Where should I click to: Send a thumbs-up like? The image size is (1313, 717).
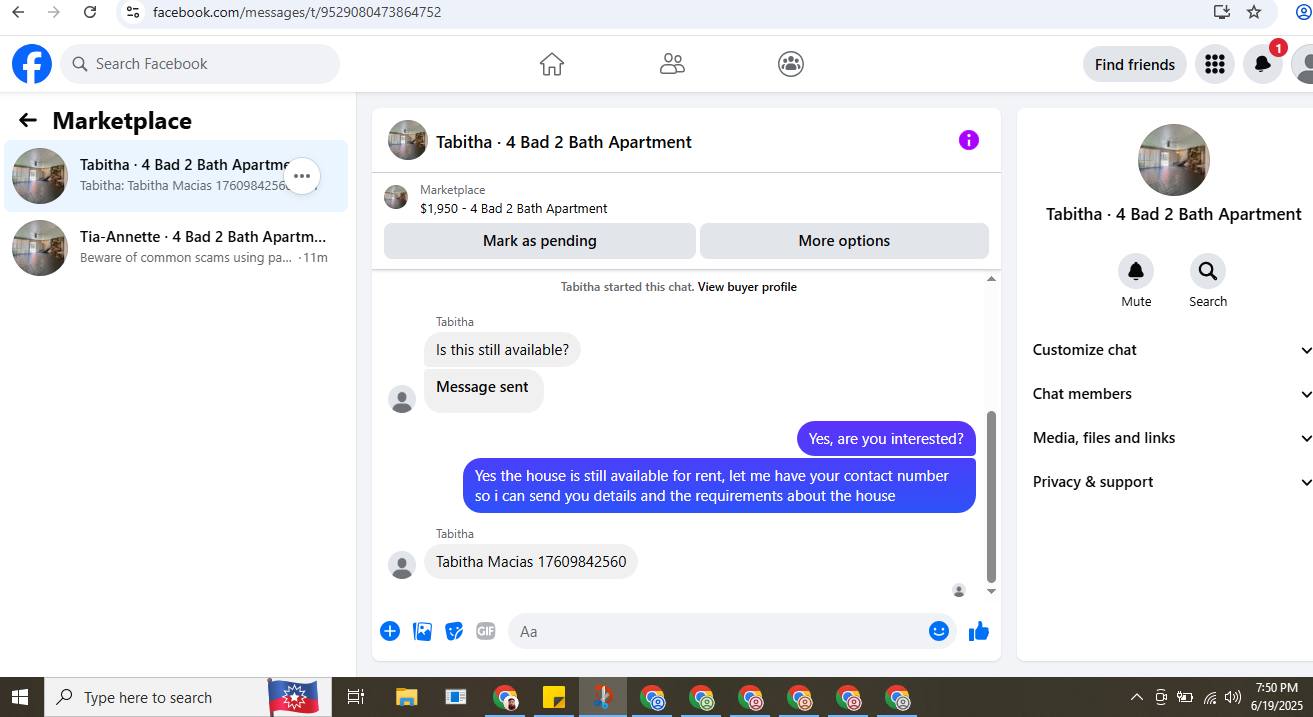click(x=979, y=631)
